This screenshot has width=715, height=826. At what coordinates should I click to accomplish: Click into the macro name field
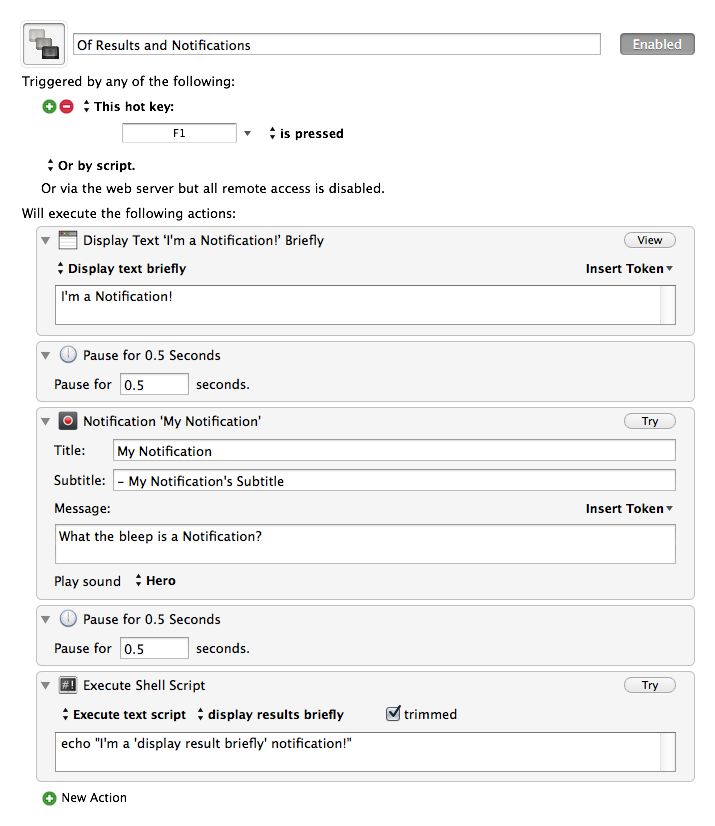(337, 44)
